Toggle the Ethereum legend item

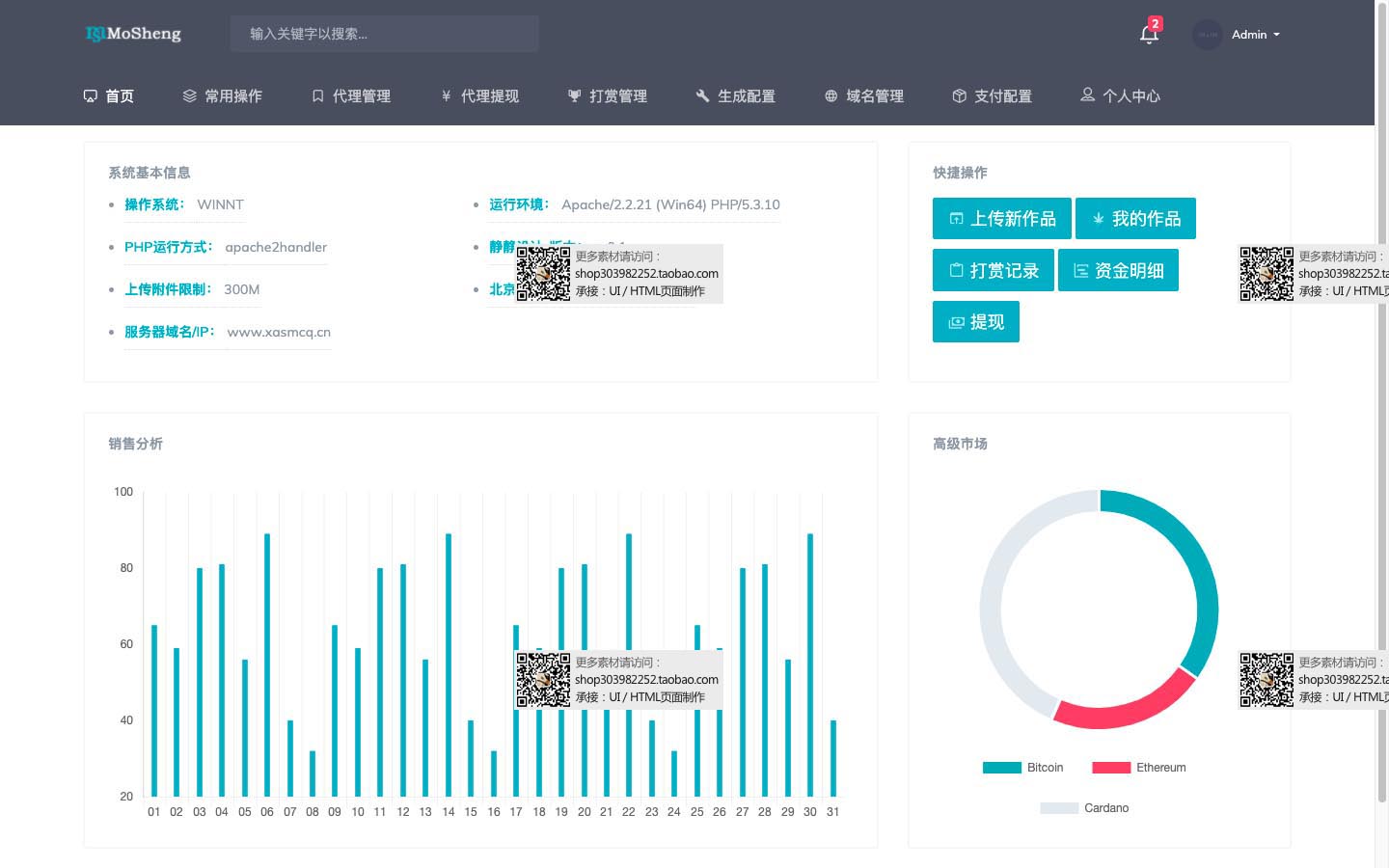pos(1138,768)
